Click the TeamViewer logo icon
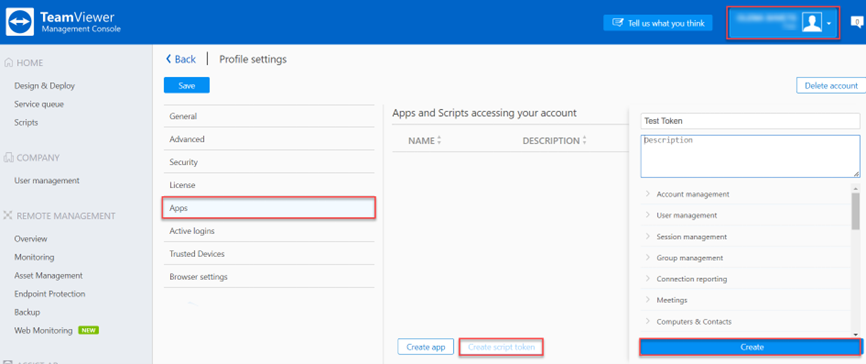The height and width of the screenshot is (364, 866). 20,22
